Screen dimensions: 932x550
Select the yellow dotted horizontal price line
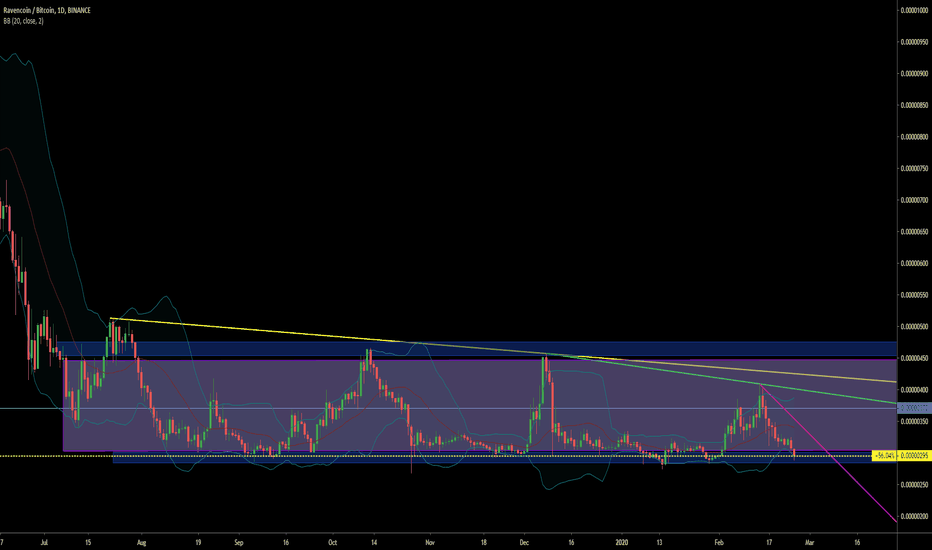click(434, 456)
